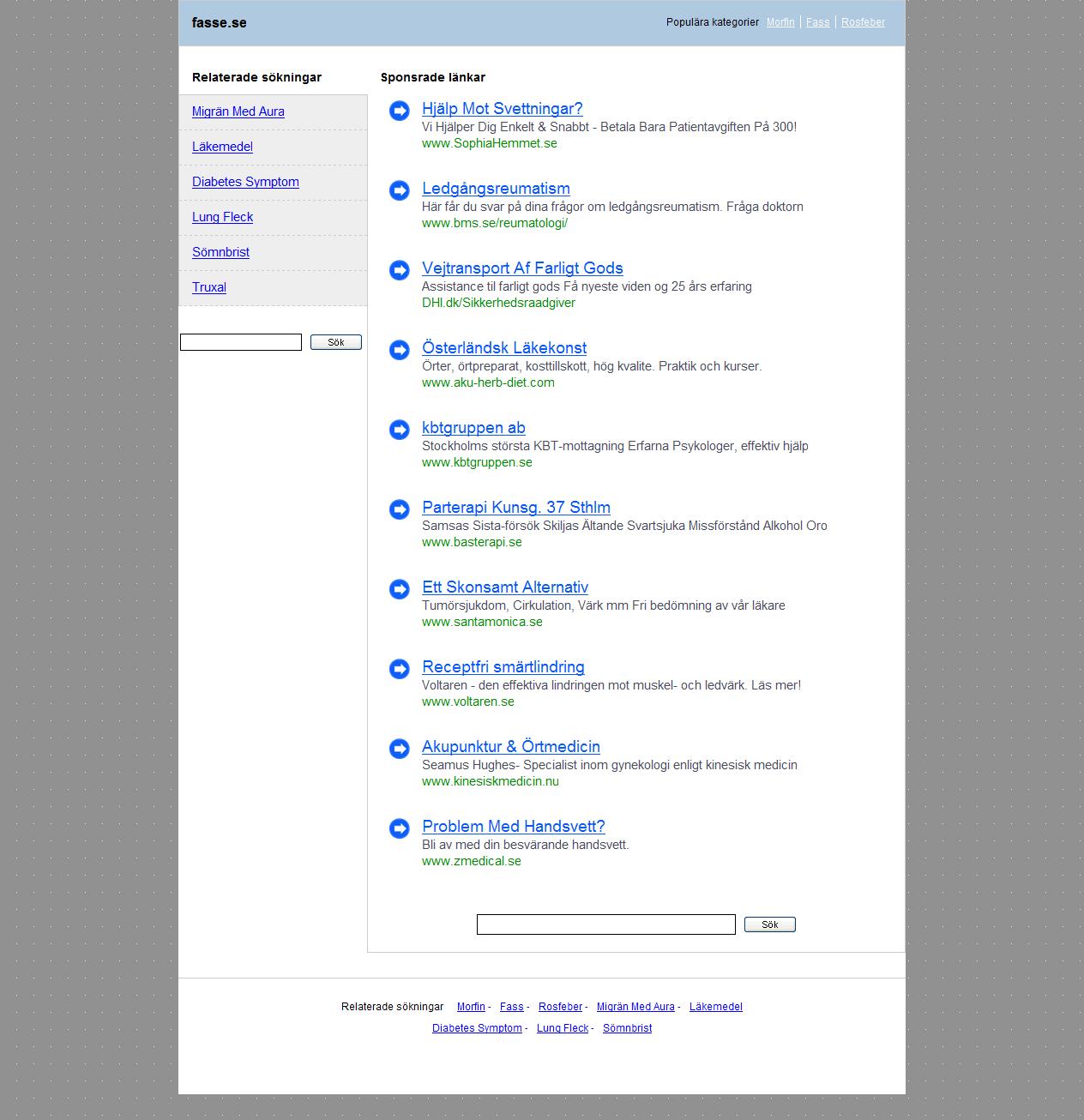Image resolution: width=1084 pixels, height=1120 pixels.
Task: Open Fass link in footer
Action: (512, 1007)
